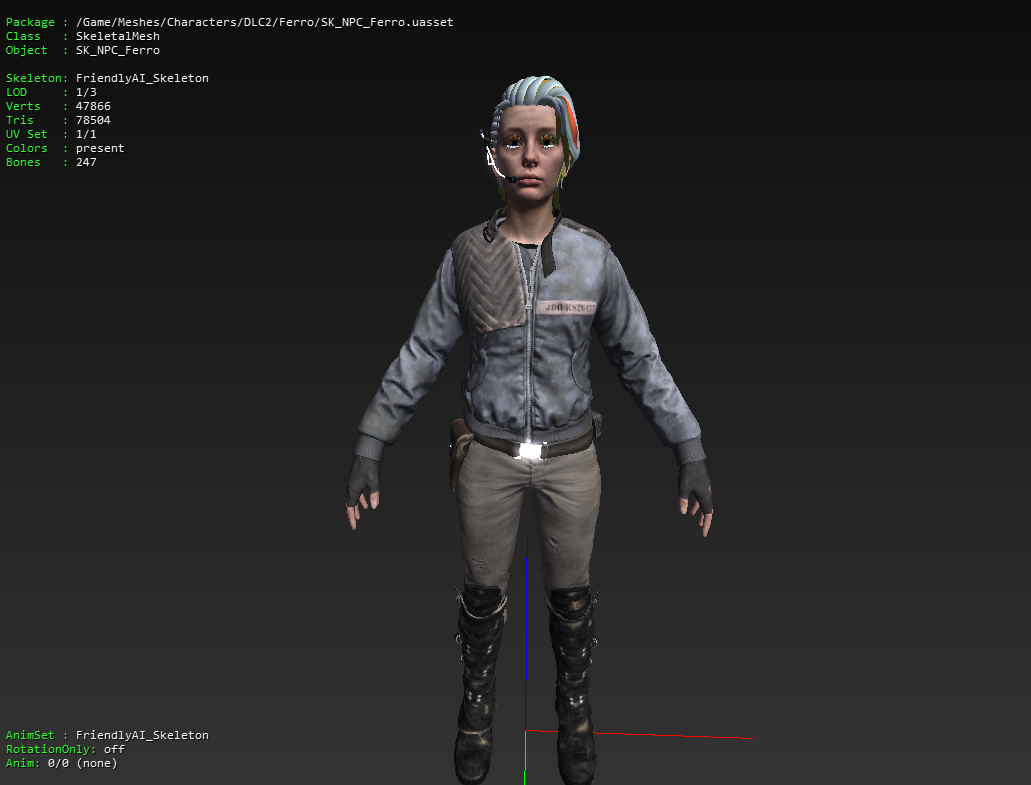
Task: Click the 'SkeletalMesh' class value
Action: pyautogui.click(x=118, y=36)
